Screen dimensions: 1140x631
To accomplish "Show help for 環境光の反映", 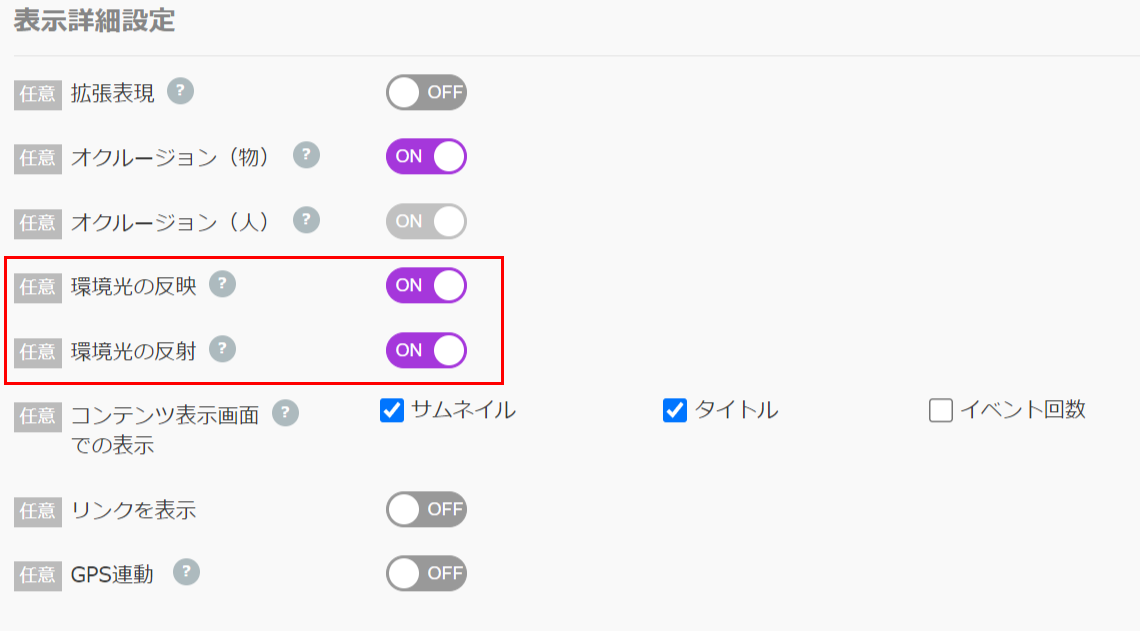I will (x=222, y=284).
